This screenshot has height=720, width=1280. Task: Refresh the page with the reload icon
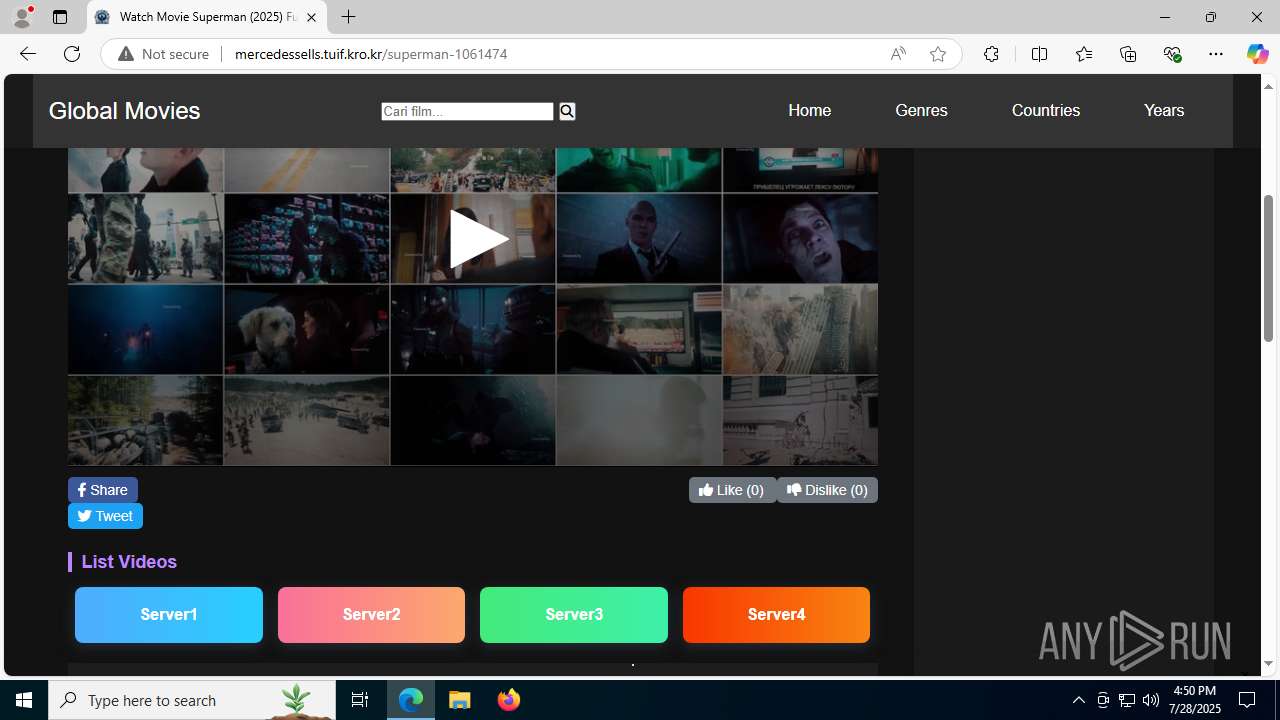[72, 54]
